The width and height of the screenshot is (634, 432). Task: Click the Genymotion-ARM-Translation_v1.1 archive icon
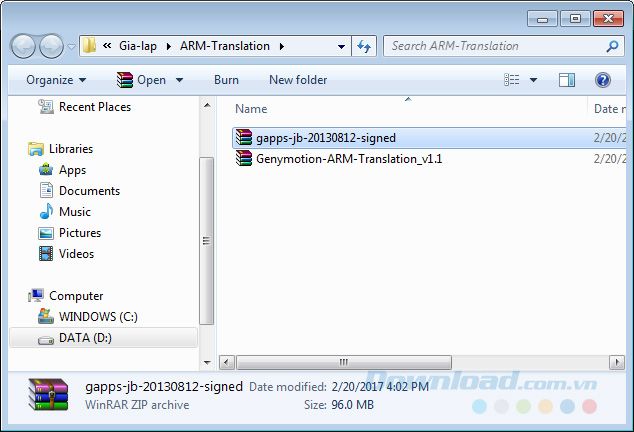244,159
